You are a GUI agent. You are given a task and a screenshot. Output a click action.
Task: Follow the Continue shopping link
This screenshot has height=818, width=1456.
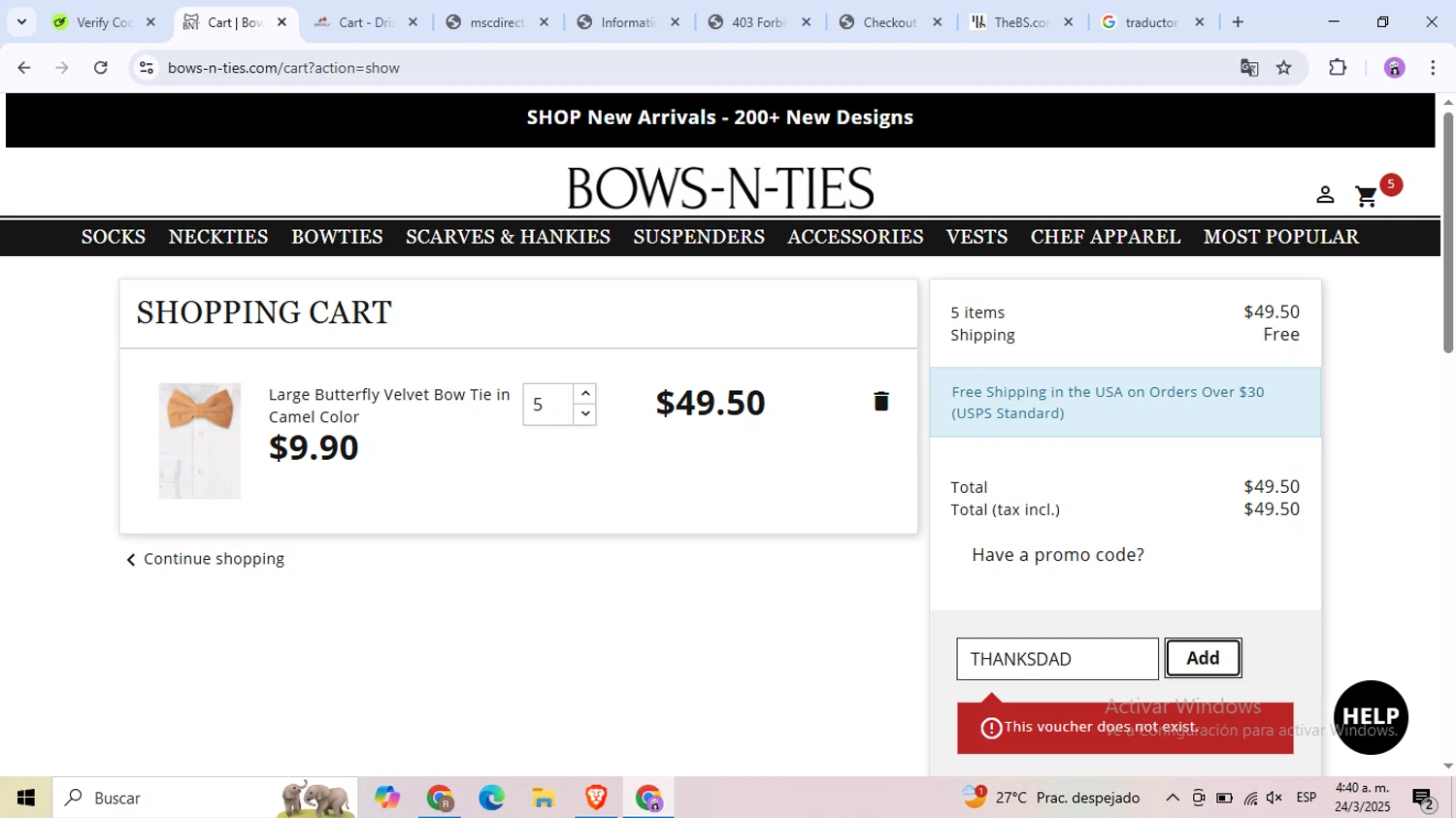pos(206,559)
